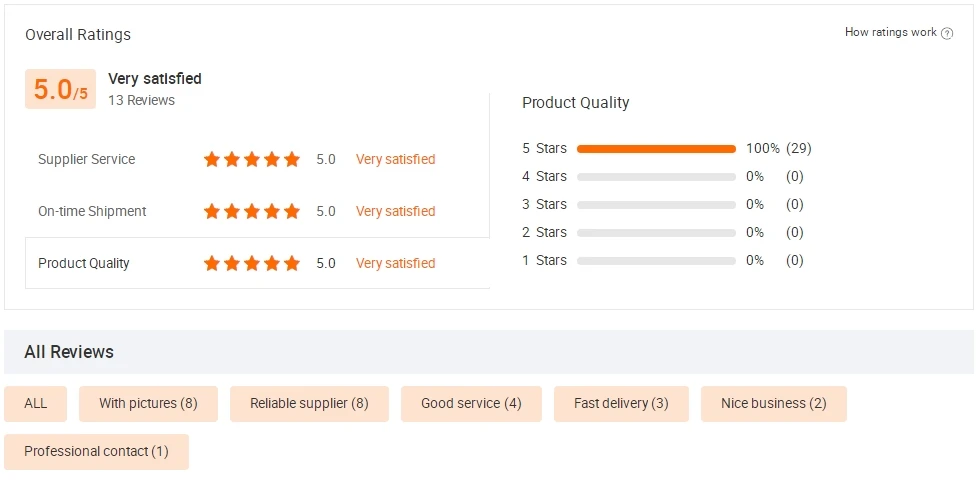The image size is (980, 485).
Task: Click the question mark help icon
Action: pos(947,33)
